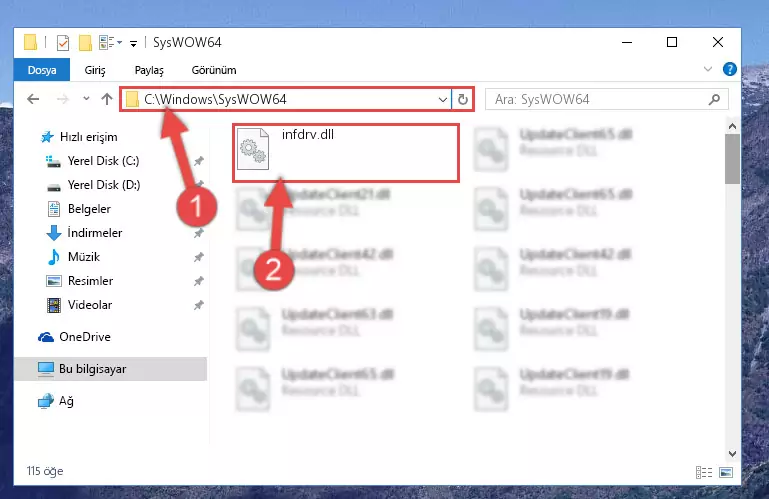Switch to the Görünüm tab
This screenshot has width=769, height=499.
(214, 70)
